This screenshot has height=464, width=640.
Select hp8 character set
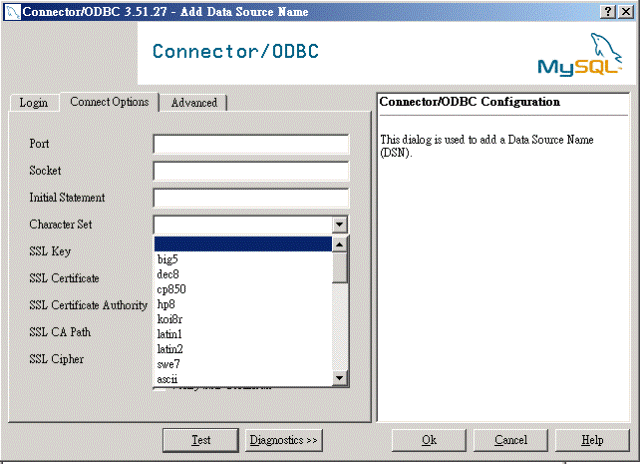(x=243, y=304)
